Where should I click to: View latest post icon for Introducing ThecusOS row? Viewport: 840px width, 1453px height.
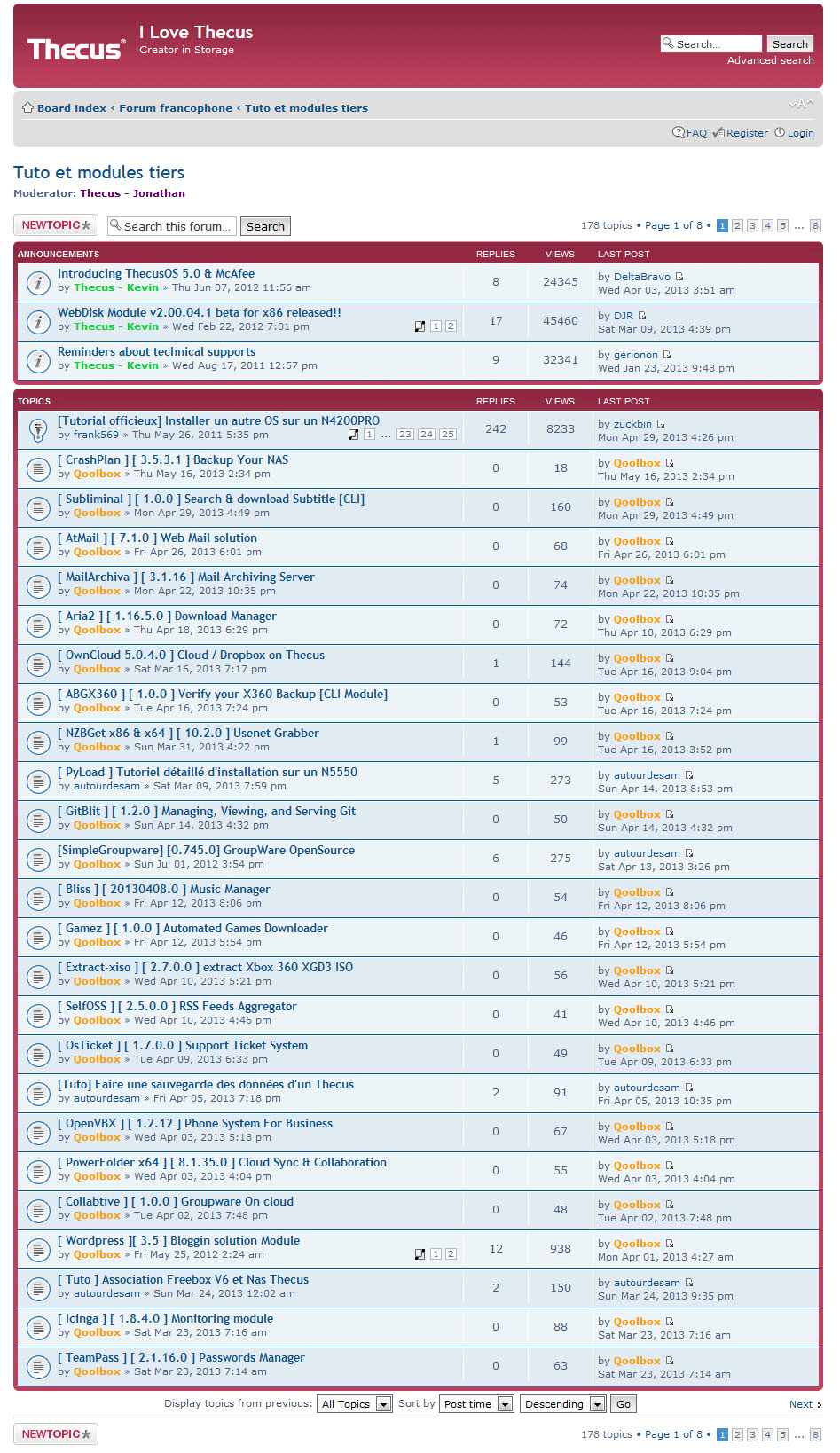[679, 277]
